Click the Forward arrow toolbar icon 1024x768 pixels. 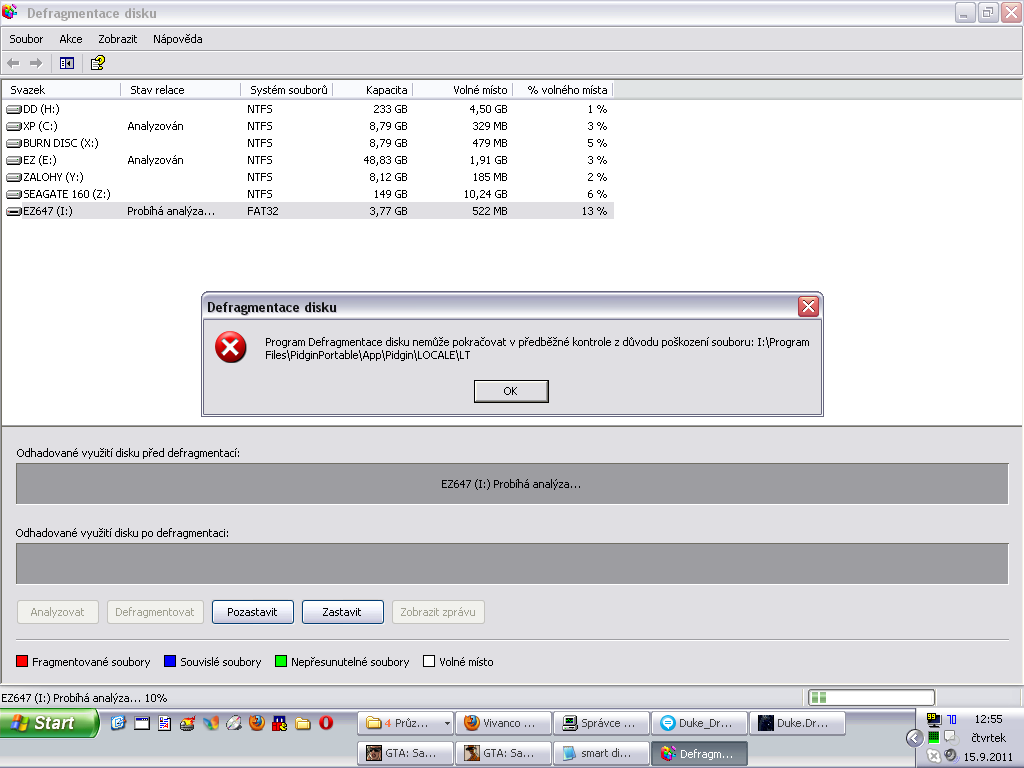pyautogui.click(x=36, y=63)
